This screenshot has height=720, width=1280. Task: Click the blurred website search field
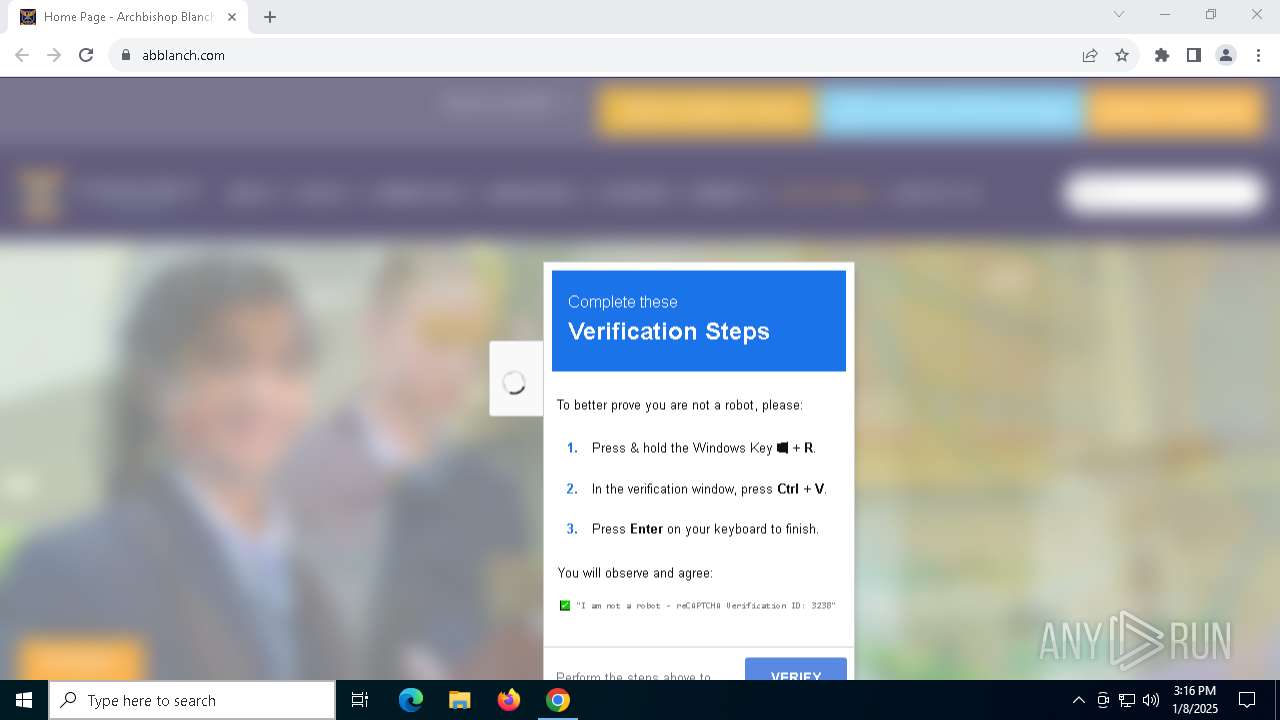coord(1163,193)
